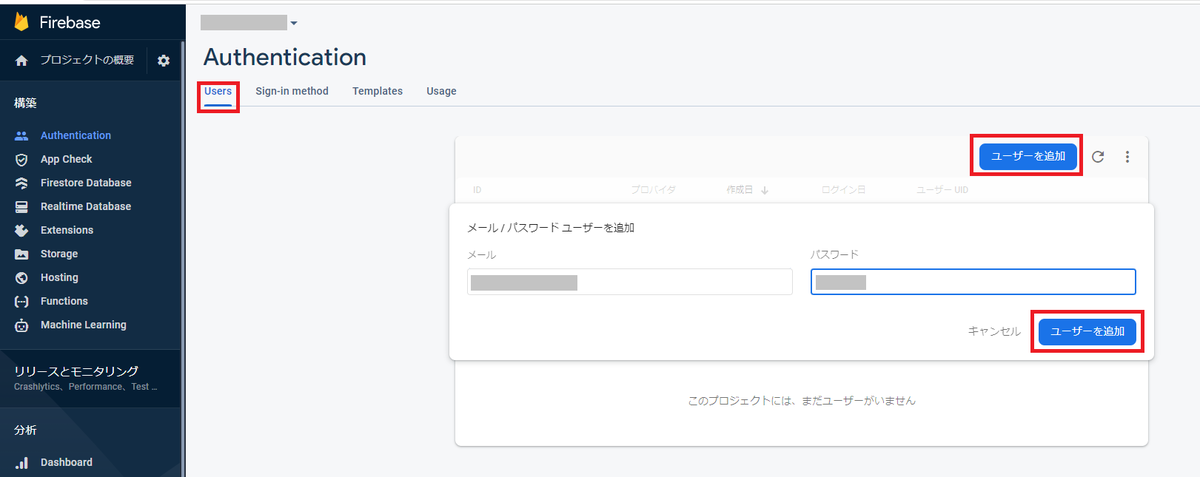This screenshot has height=477, width=1200.
Task: Click the Authentication people icon in sidebar
Action: pyautogui.click(x=21, y=135)
